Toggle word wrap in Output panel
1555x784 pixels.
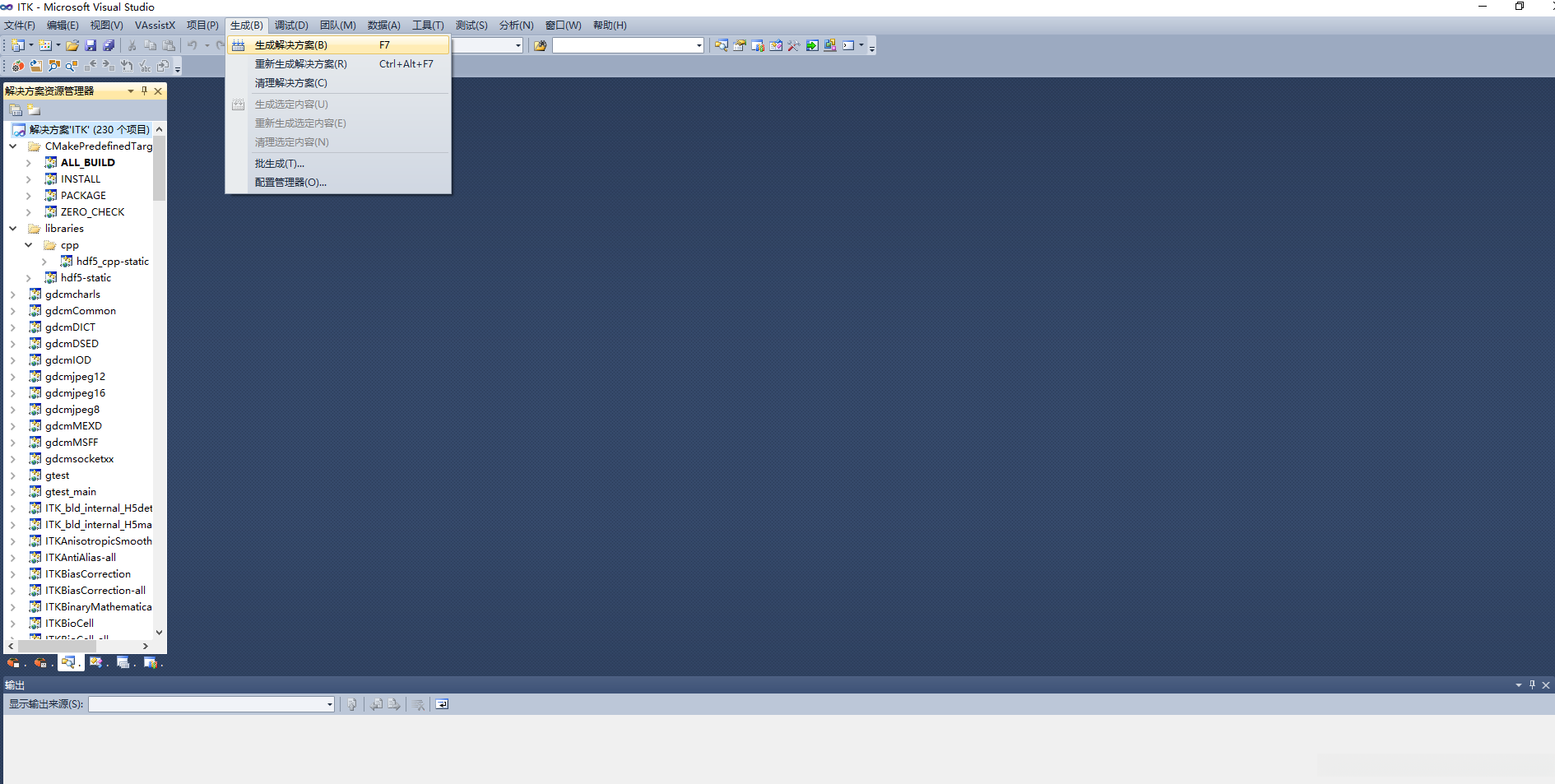(x=442, y=704)
